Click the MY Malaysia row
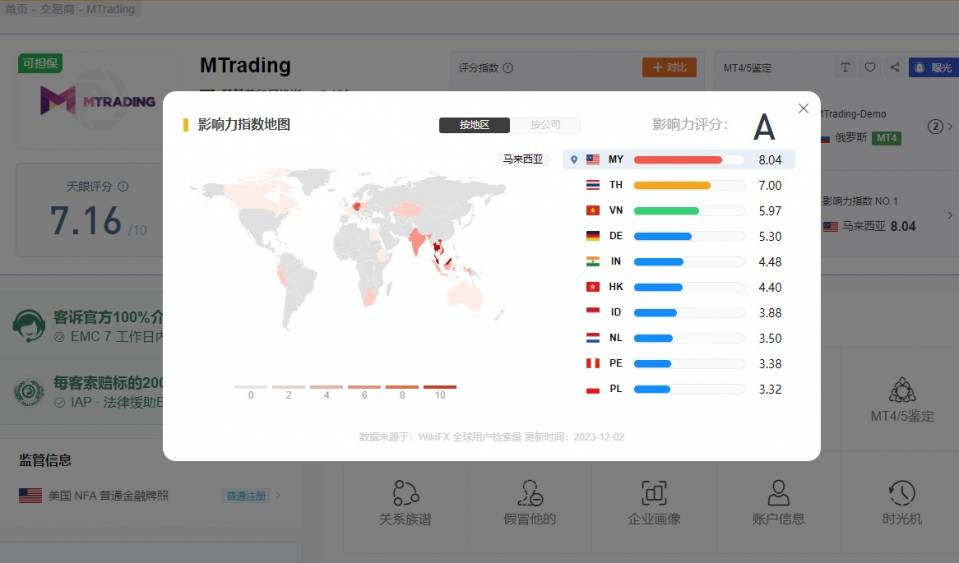Screen dimensions: 959x563 pyautogui.click(x=678, y=160)
